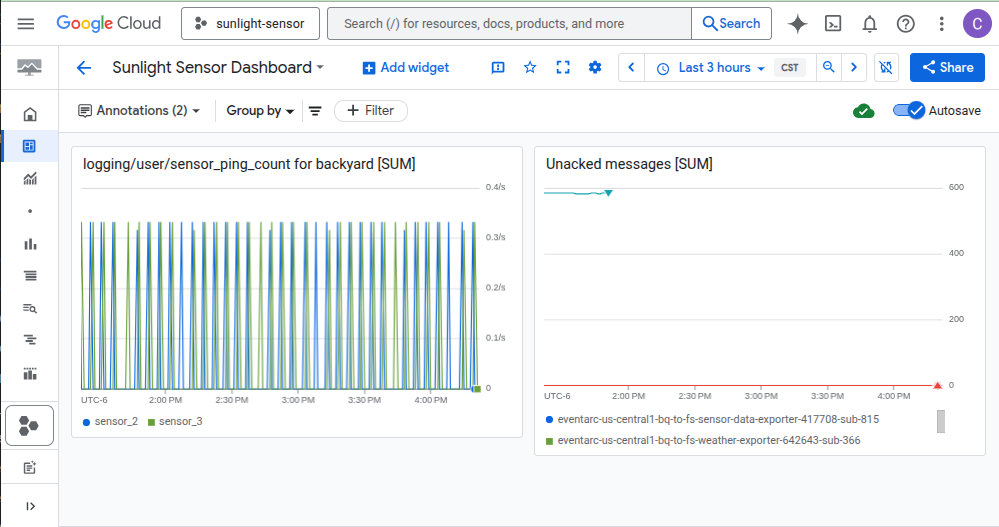Open the Sunlight Sensor Dashboard title menu
The height and width of the screenshot is (527, 999).
(x=218, y=68)
